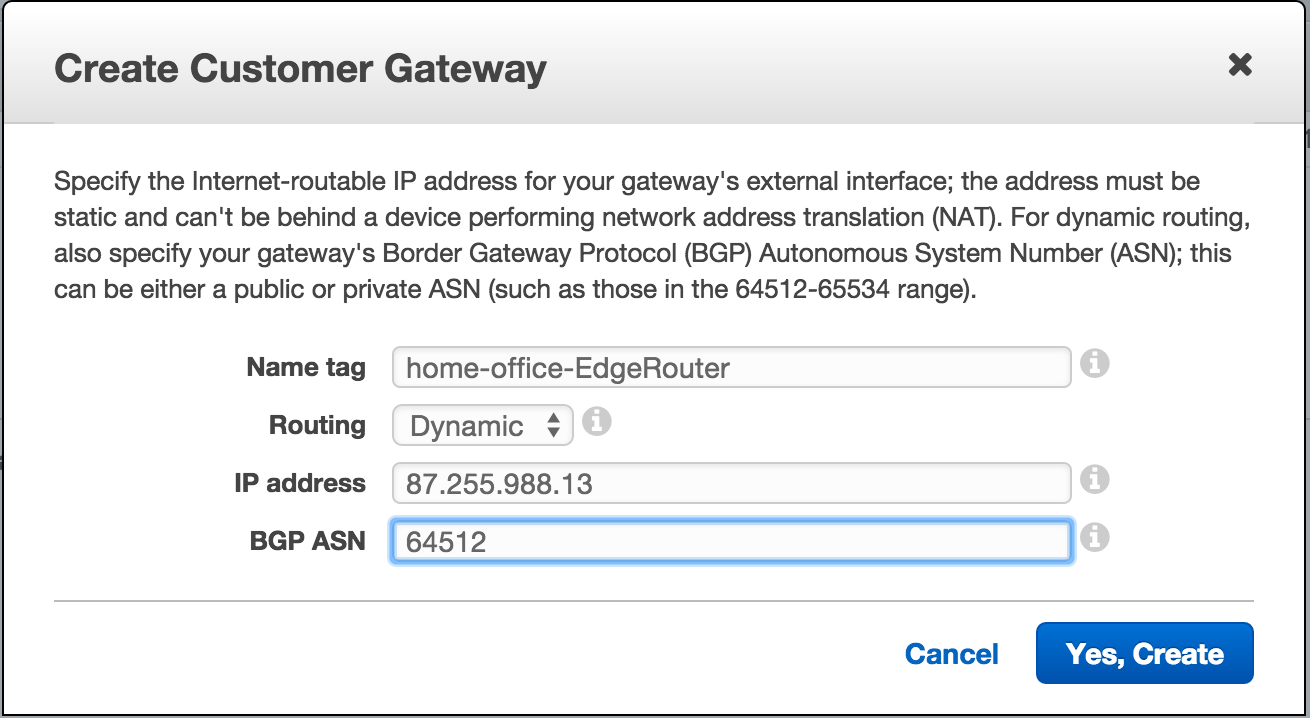1310x718 pixels.
Task: Click the "IP address" field label
Action: pyautogui.click(x=300, y=483)
